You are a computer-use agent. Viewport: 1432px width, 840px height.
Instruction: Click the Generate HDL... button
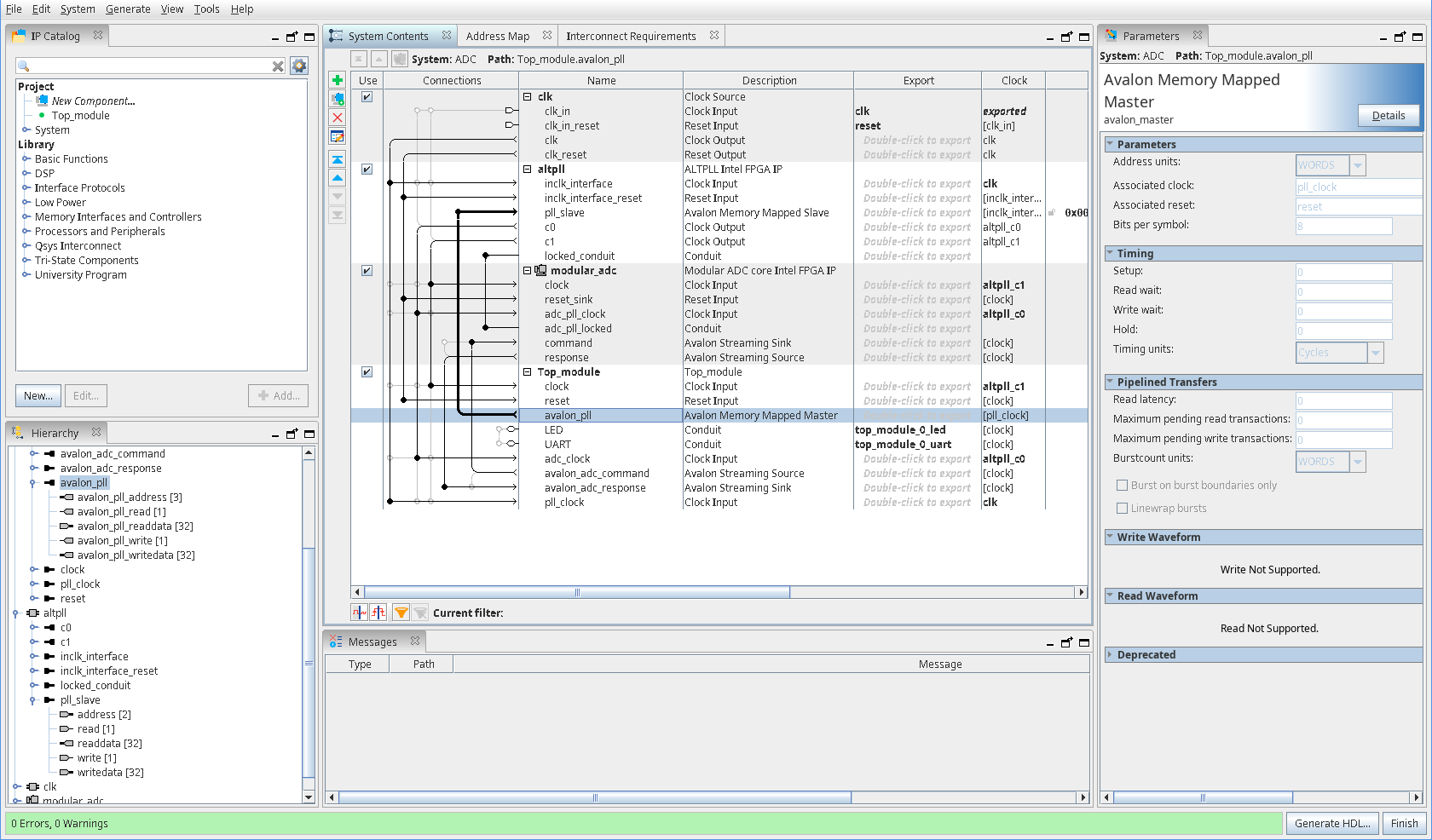(1332, 823)
